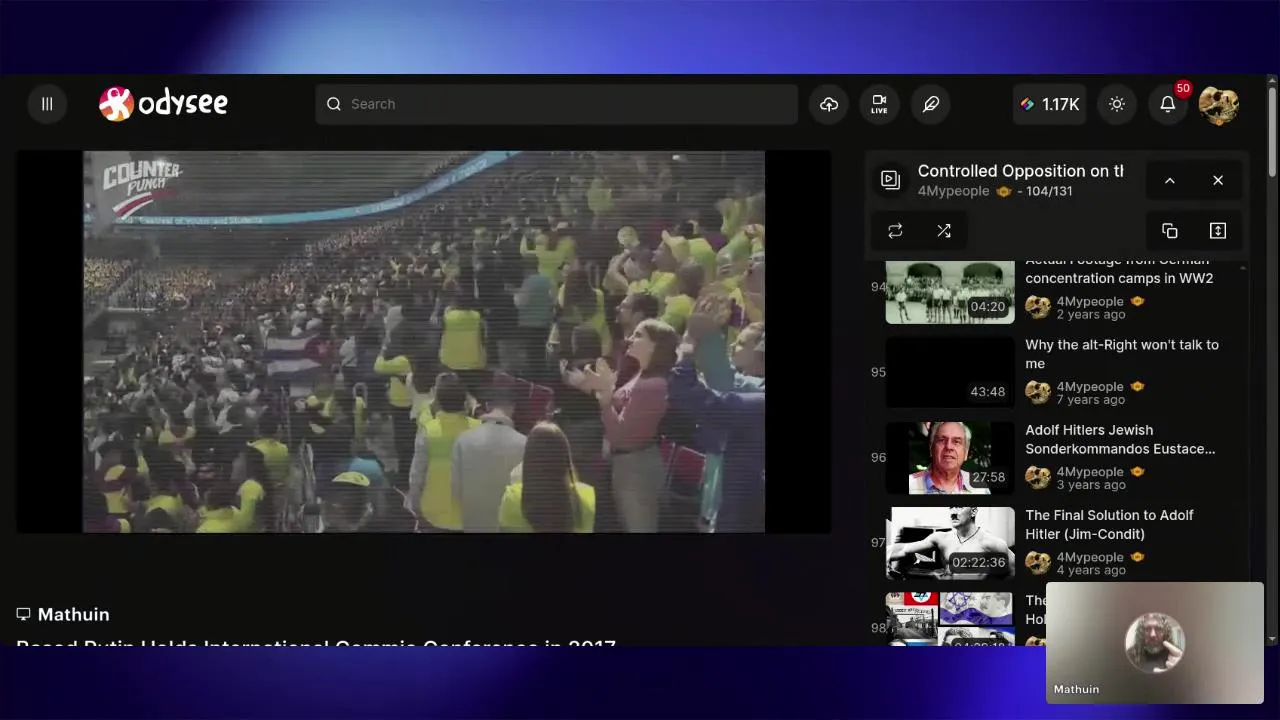Screen dimensions: 1280x720
Task: Play thumbnail with 02:22:36 duration
Action: click(950, 543)
